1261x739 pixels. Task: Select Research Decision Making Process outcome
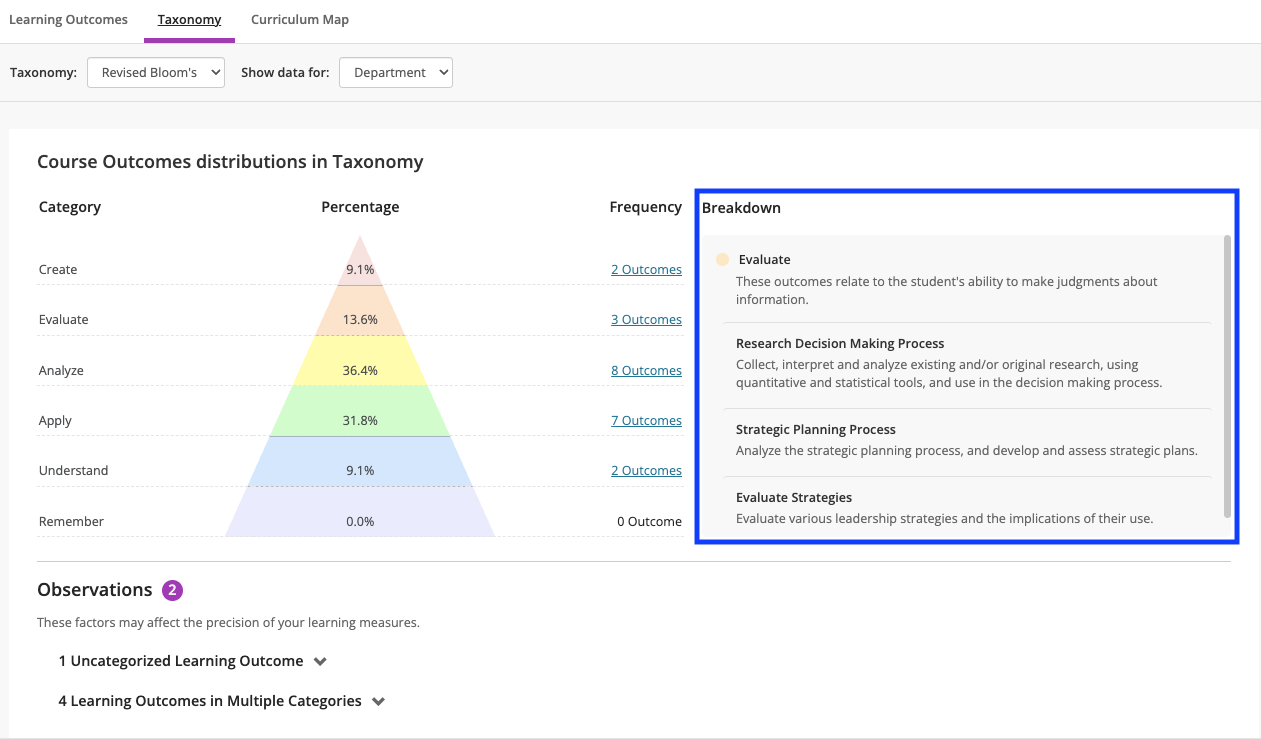(x=840, y=344)
